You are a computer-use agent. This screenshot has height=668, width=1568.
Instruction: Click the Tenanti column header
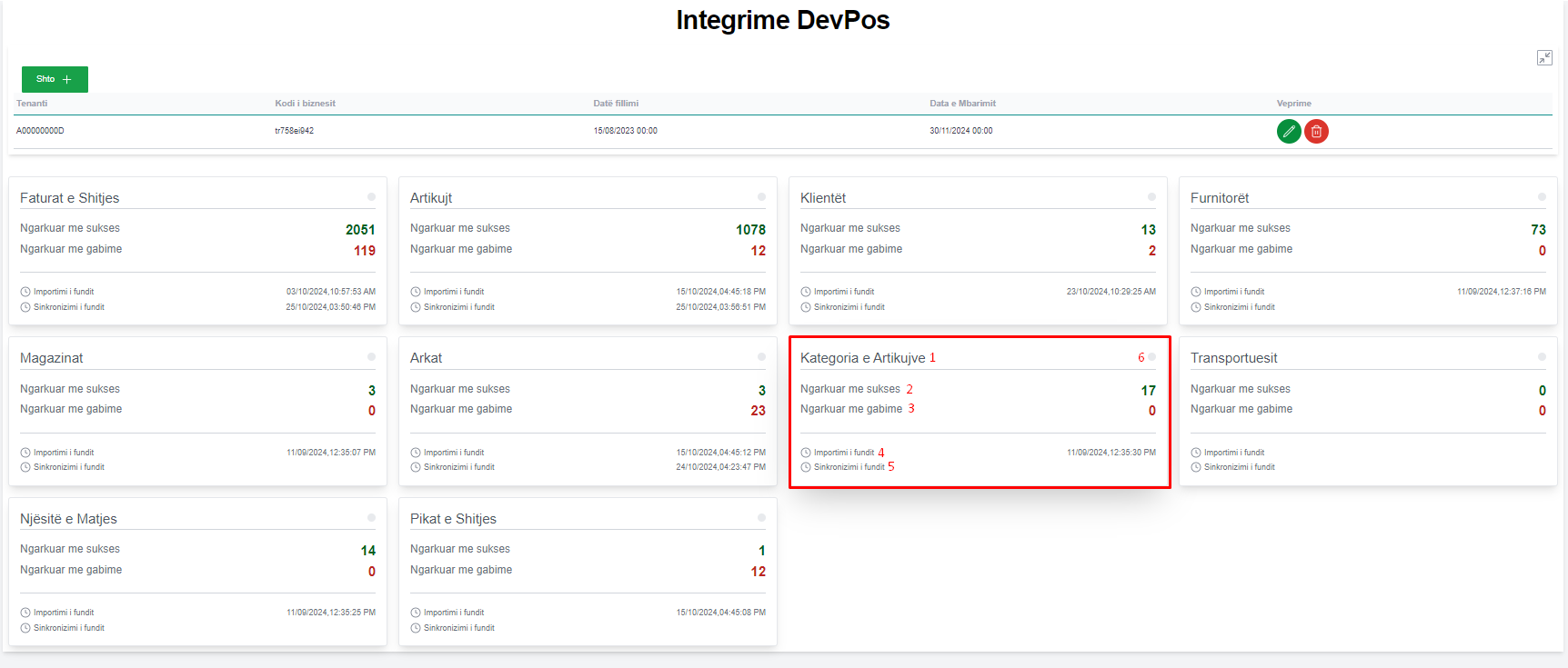click(32, 104)
